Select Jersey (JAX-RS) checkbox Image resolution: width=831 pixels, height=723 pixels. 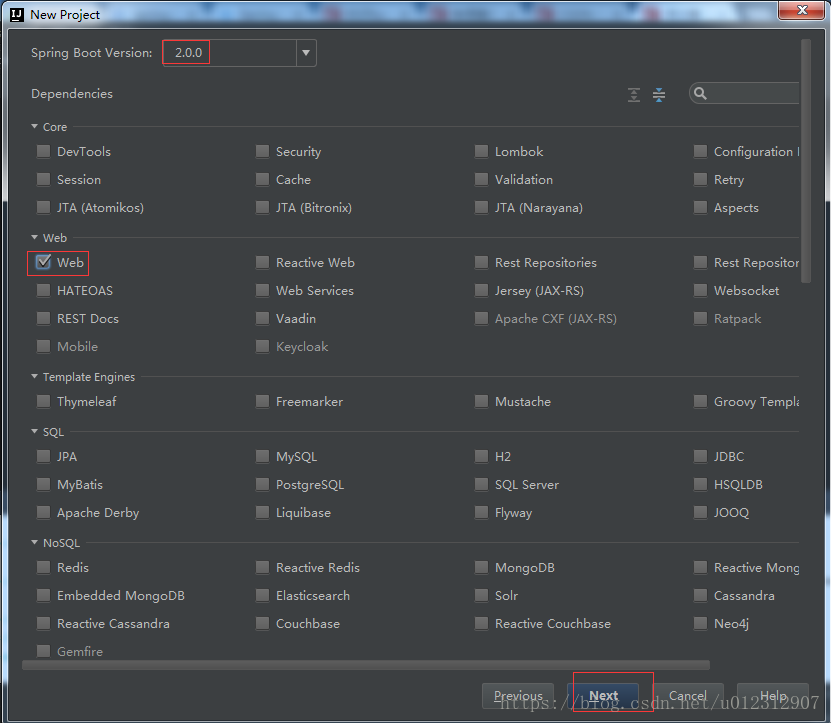(x=481, y=290)
